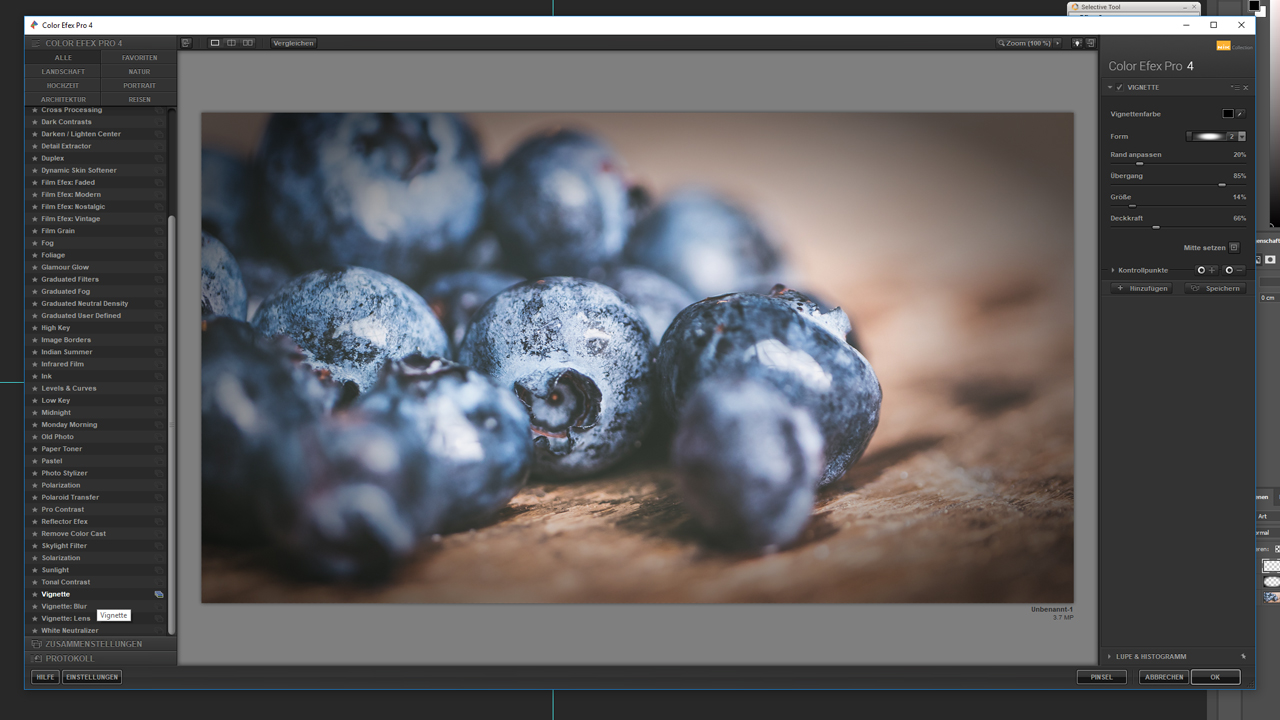Favorite the Fog filter star

(35, 243)
